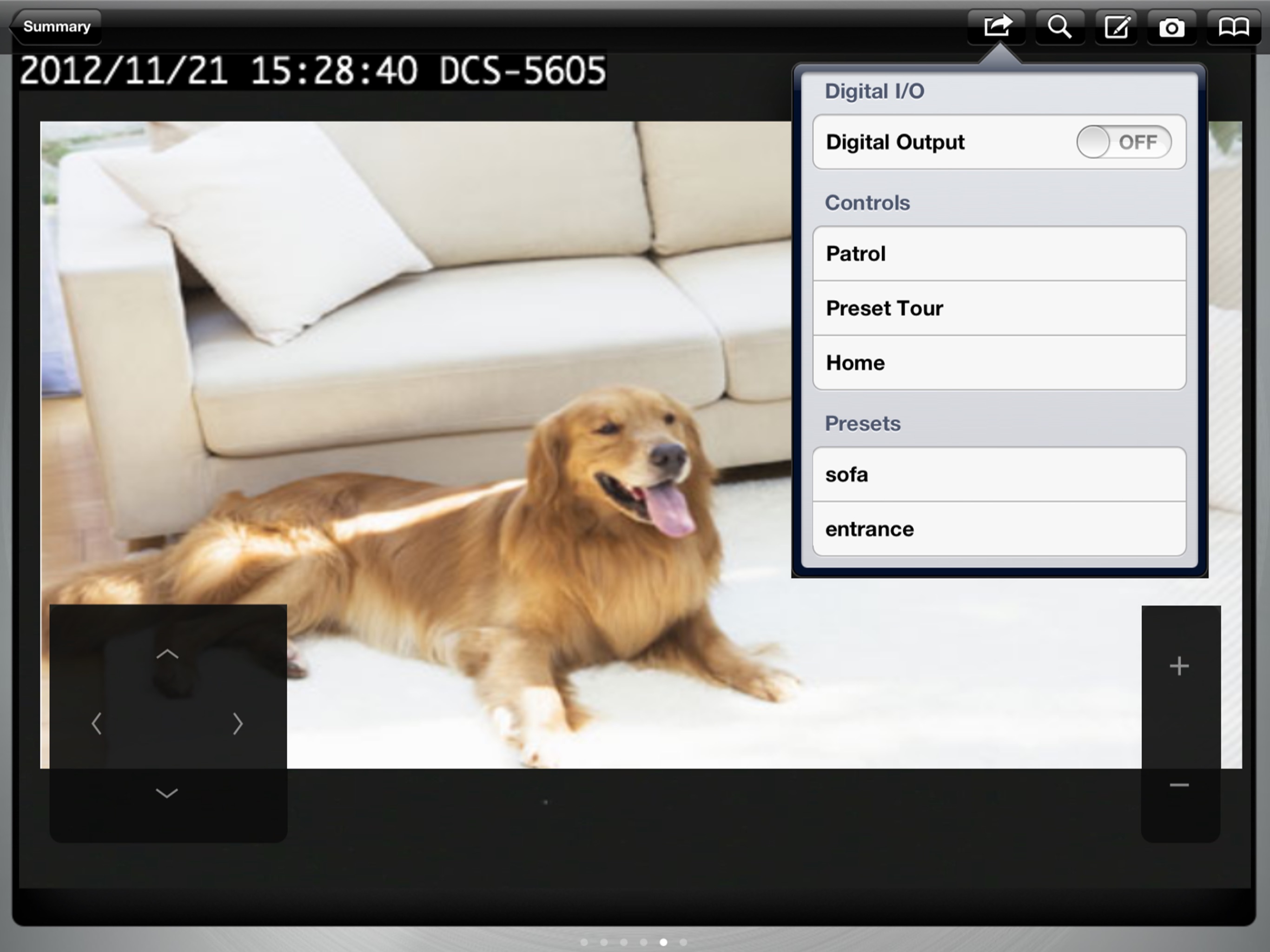
Task: Click the first page indicator dot
Action: 584,942
